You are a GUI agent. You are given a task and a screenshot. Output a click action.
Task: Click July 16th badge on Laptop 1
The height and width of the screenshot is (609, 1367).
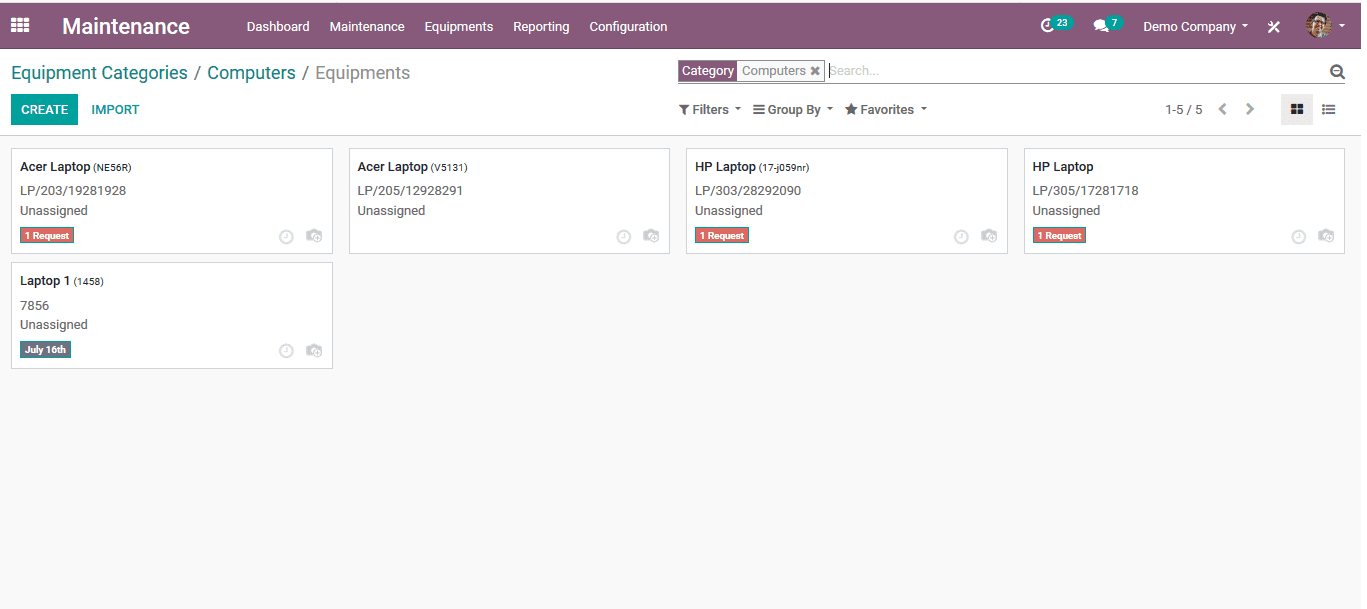coord(45,350)
